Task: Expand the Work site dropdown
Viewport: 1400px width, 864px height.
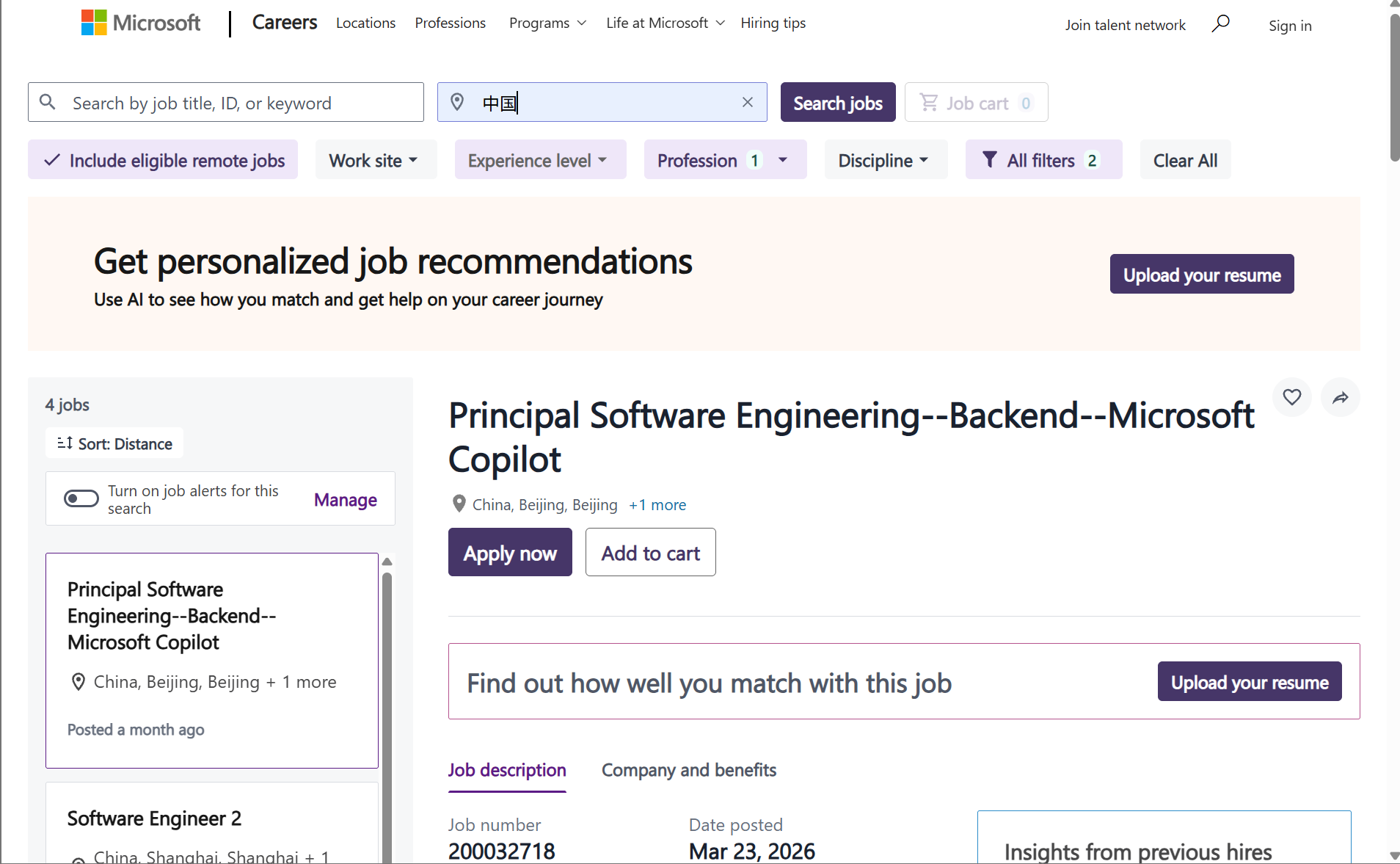Action: click(x=374, y=160)
